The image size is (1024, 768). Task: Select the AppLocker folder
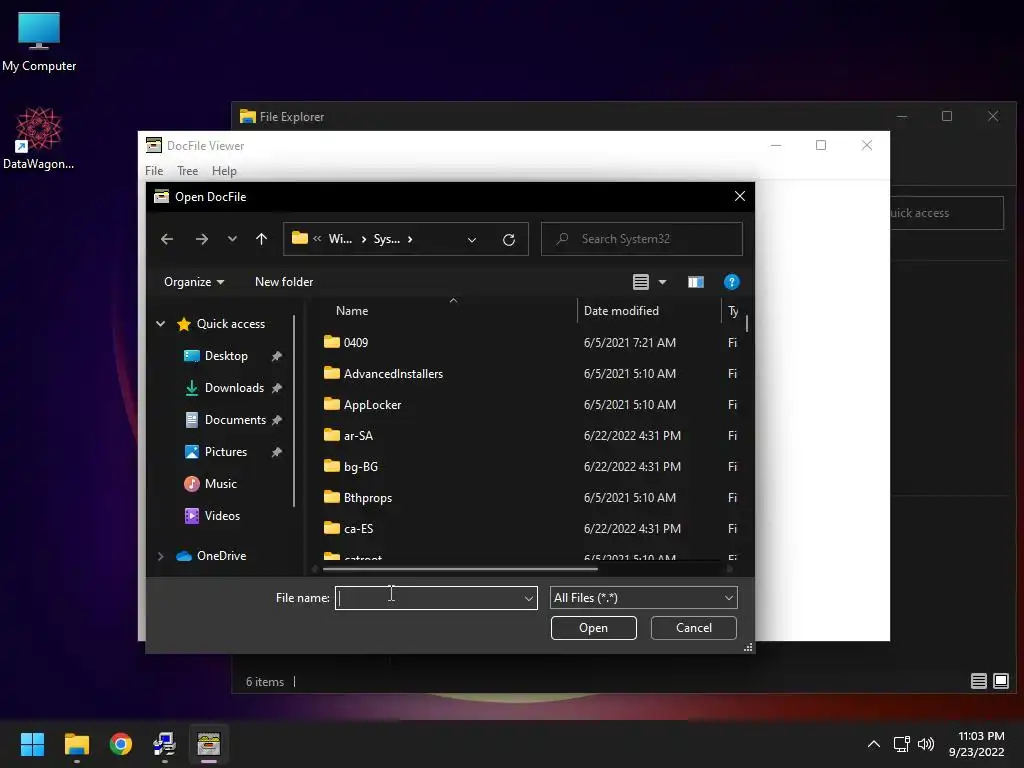coord(372,405)
